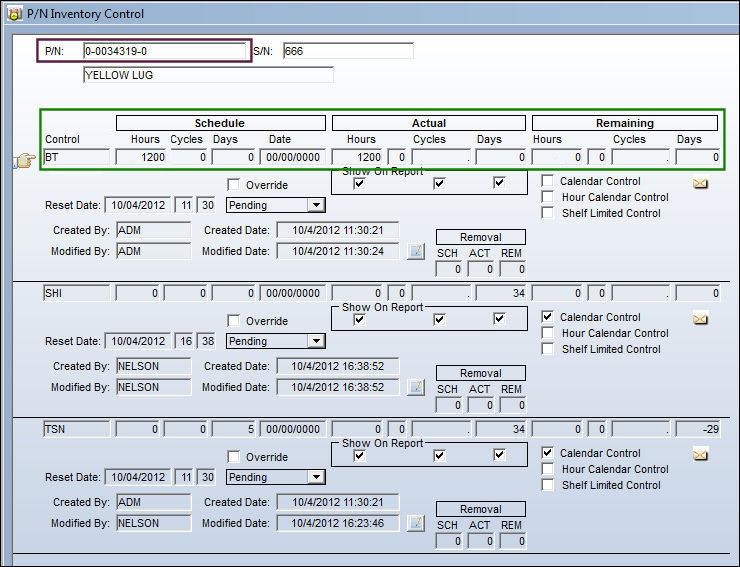Click TSN Schedule Days field showing 5
Image resolution: width=740 pixels, height=567 pixels.
[234, 429]
